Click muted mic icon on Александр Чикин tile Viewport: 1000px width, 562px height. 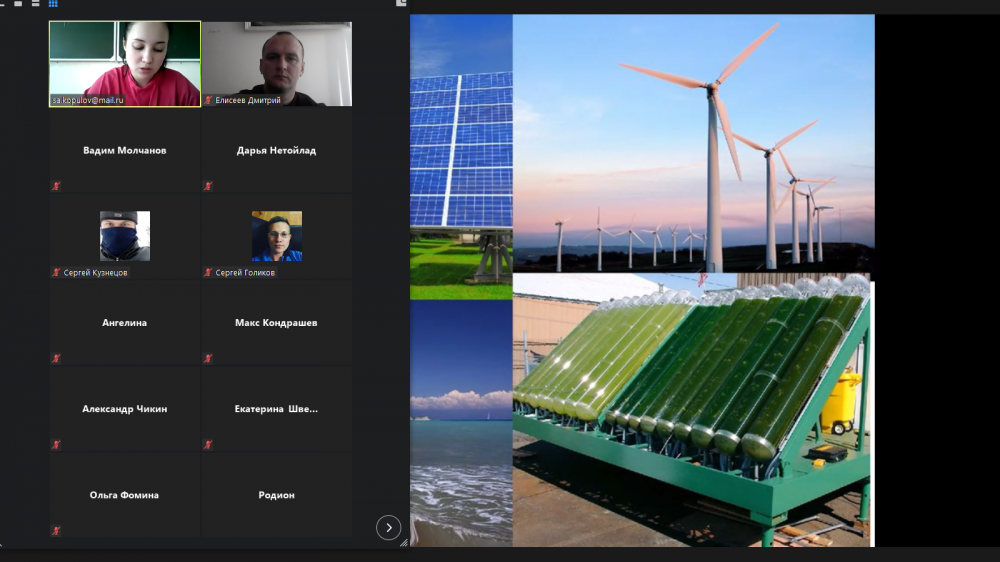click(56, 445)
